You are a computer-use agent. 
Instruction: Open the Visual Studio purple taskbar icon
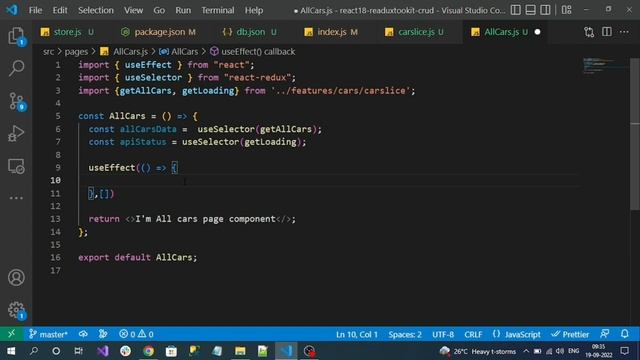click(x=103, y=351)
